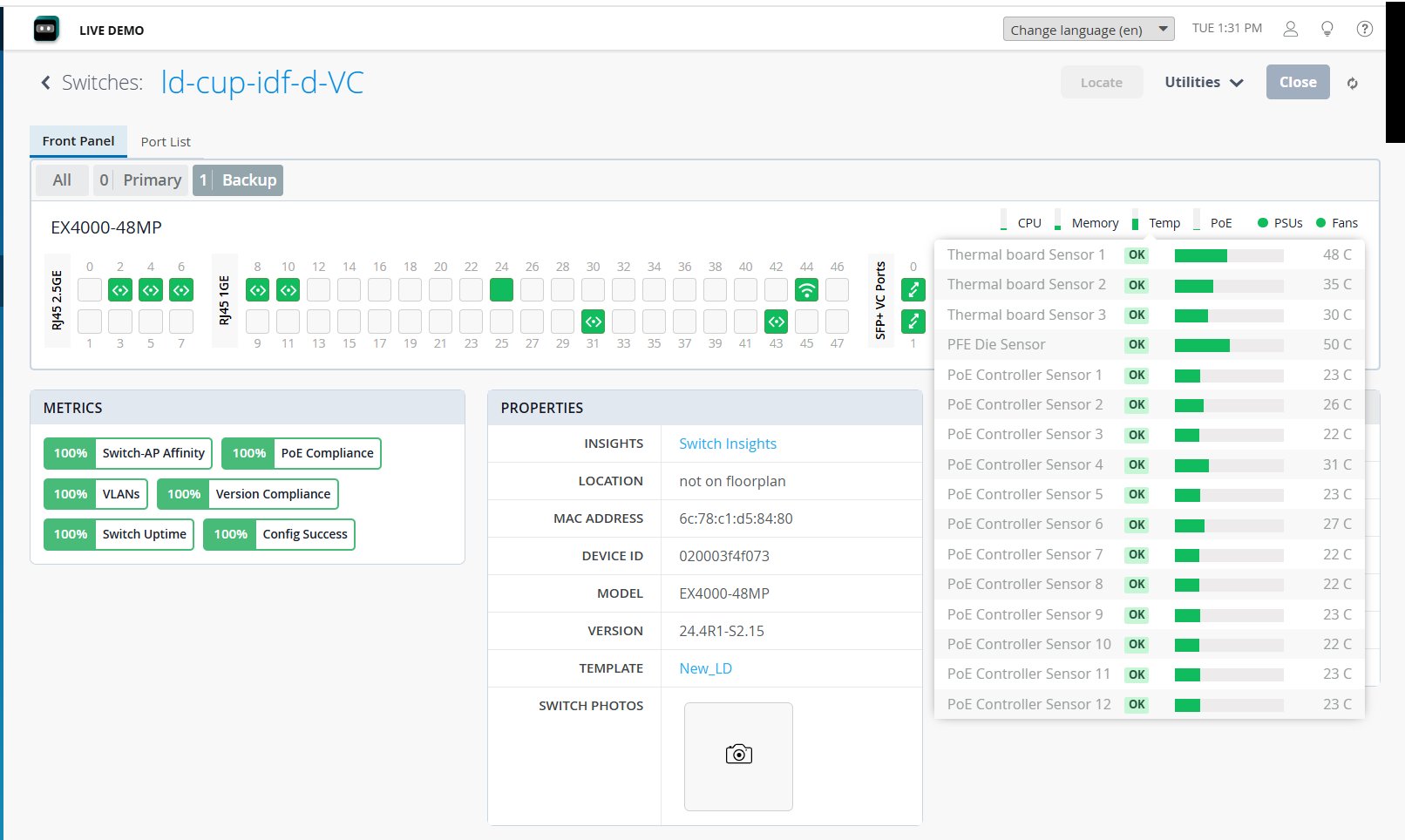The image size is (1405, 840).
Task: Select the Front Panel tab
Action: [78, 141]
